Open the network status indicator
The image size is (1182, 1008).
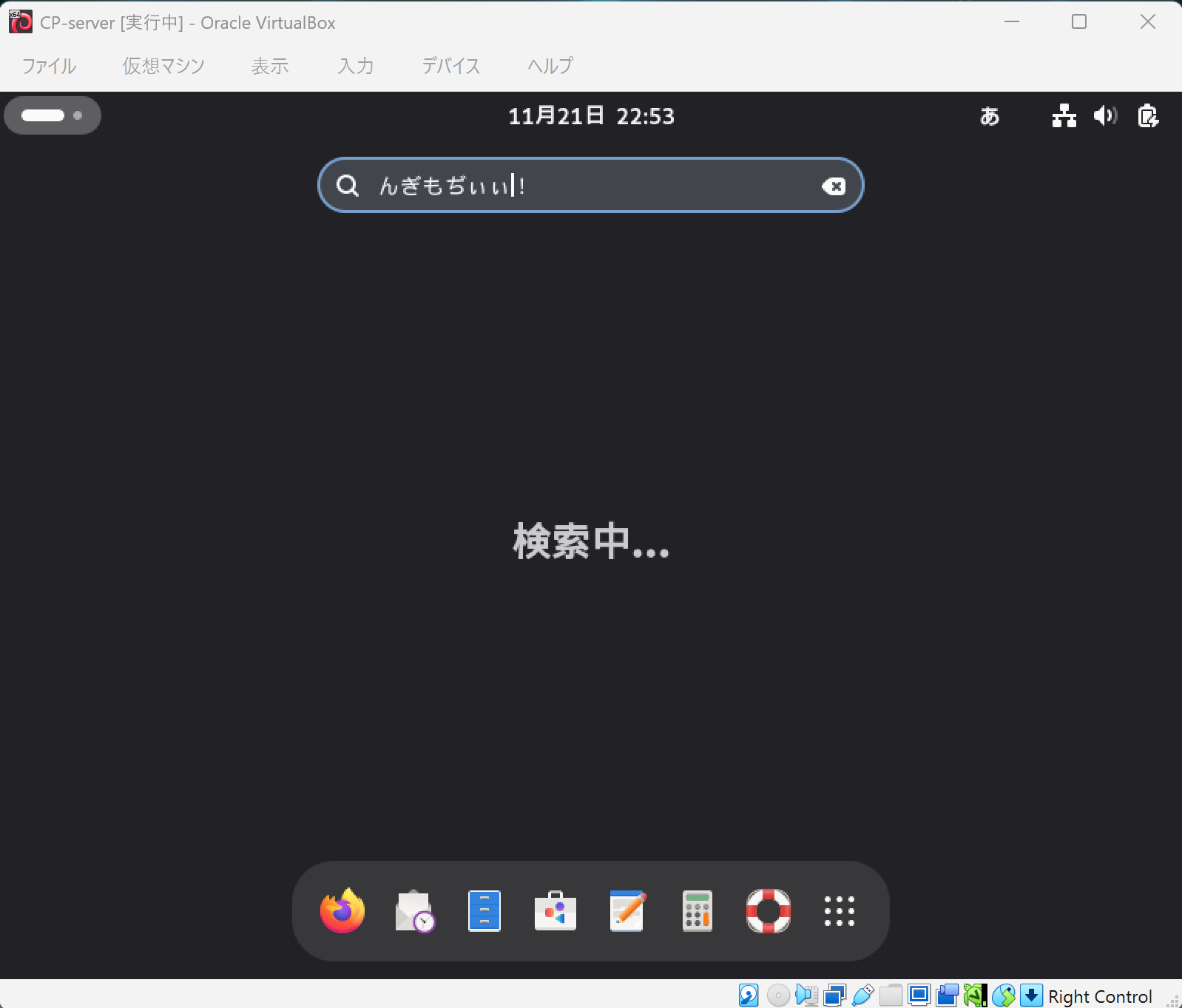pyautogui.click(x=1064, y=116)
